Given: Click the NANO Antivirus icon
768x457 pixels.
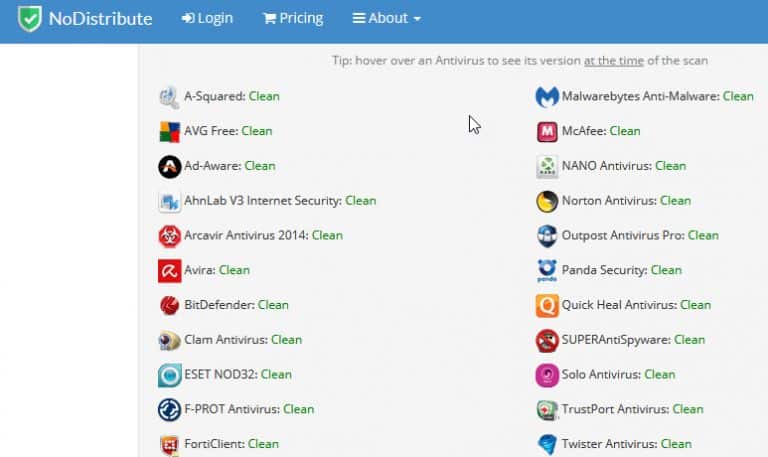Looking at the screenshot, I should [x=547, y=166].
